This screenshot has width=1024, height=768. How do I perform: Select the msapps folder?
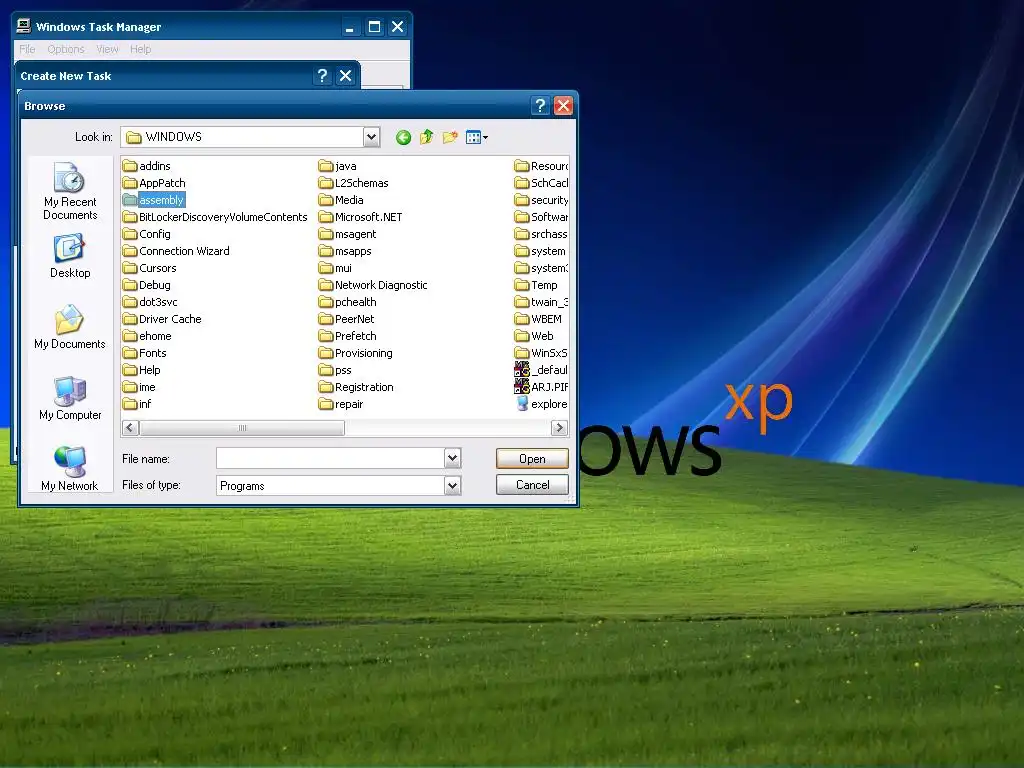[345, 251]
